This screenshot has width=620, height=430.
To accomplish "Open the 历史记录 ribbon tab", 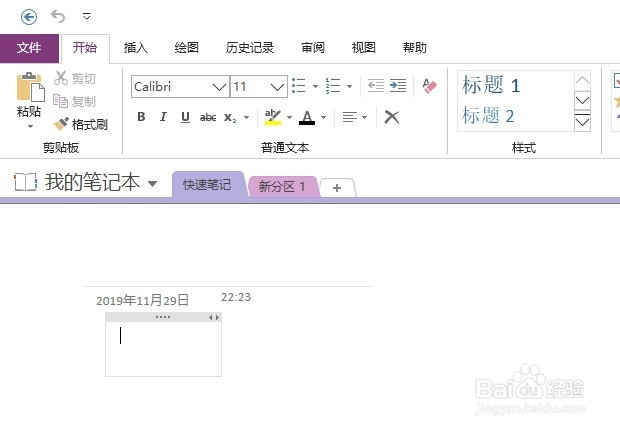I will point(250,48).
